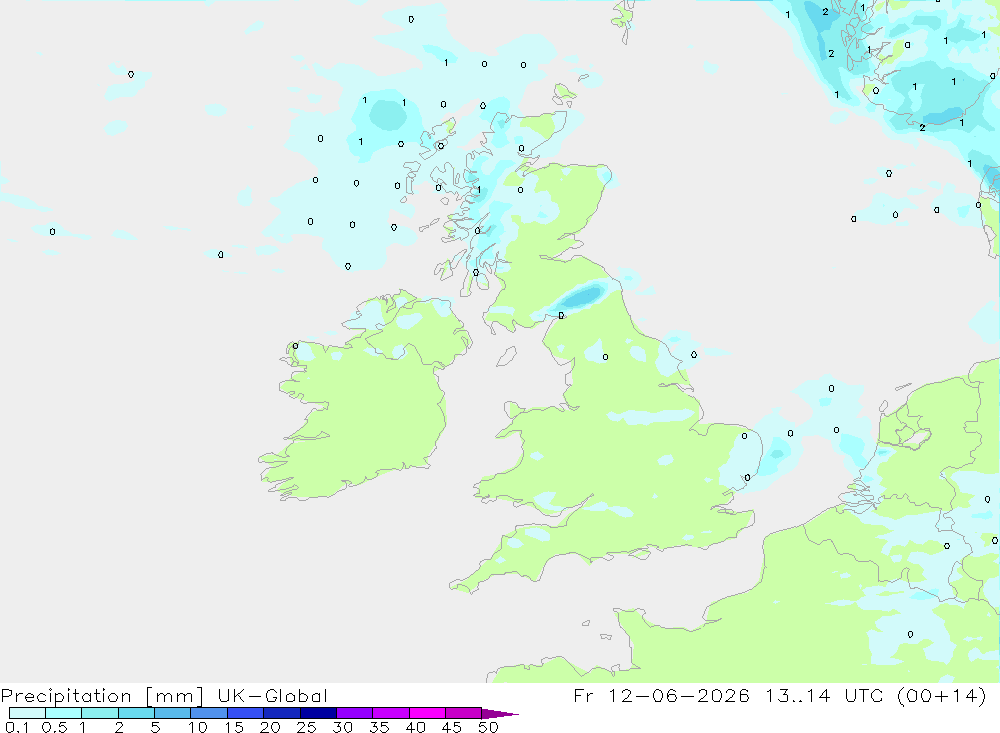This screenshot has width=1000, height=733.
Task: Select the 0.5–1 mm legend color swatch
Action: pos(64,713)
